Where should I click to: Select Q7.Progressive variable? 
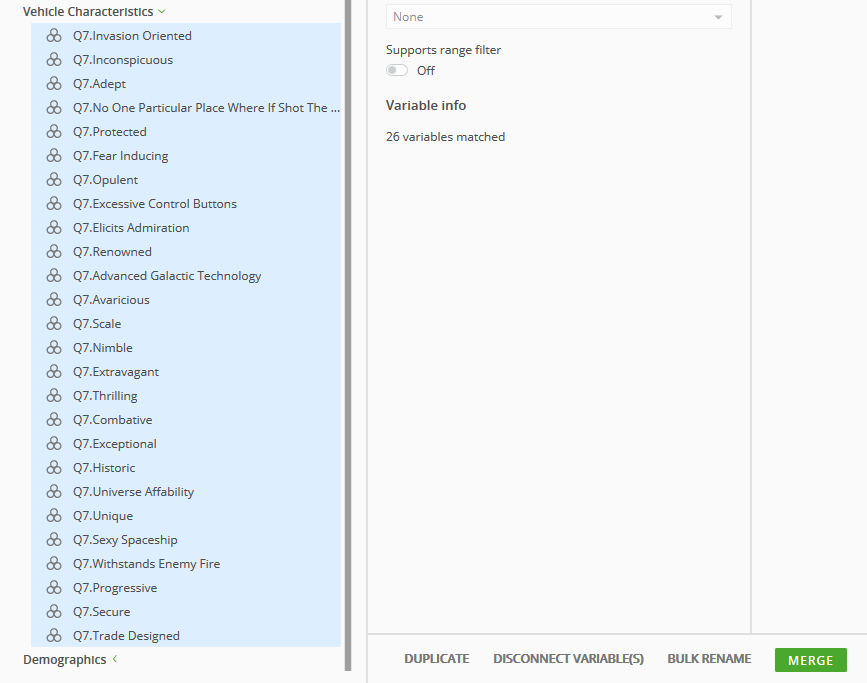coord(186,587)
